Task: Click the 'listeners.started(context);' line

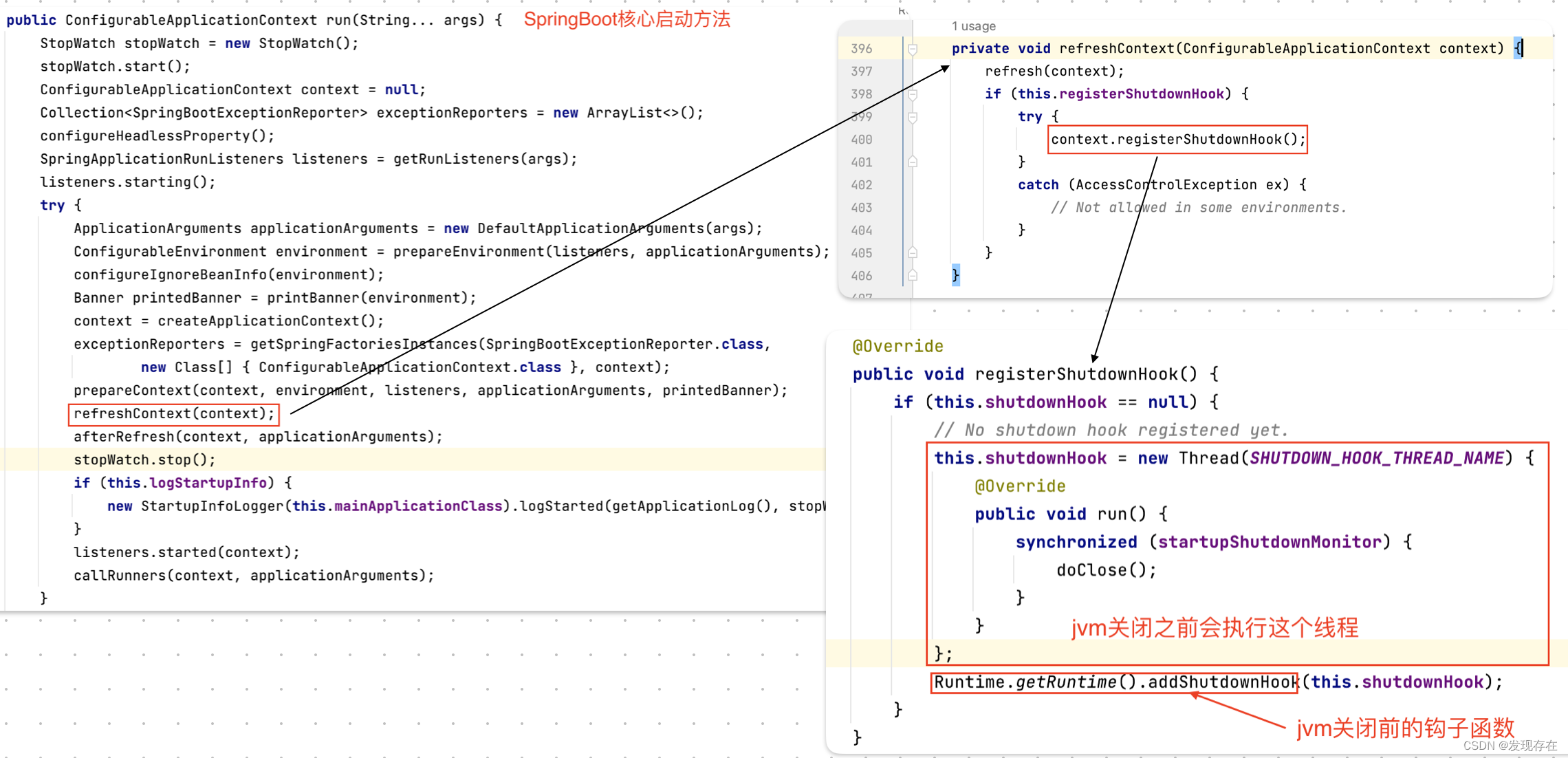Action: click(186, 553)
